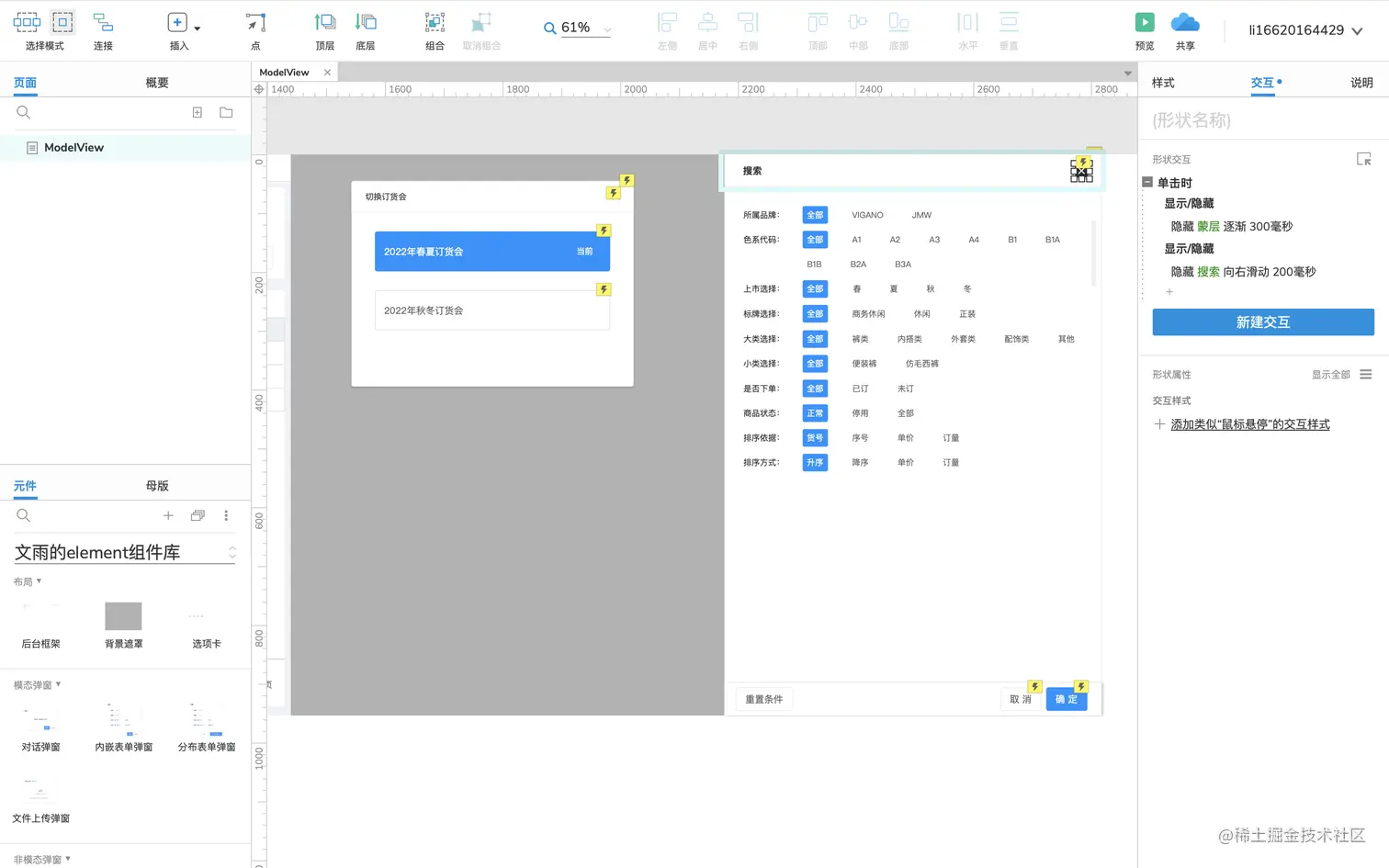Screen dimensions: 1389x868
Task: Open 共享 cloud share icon
Action: 1185,22
